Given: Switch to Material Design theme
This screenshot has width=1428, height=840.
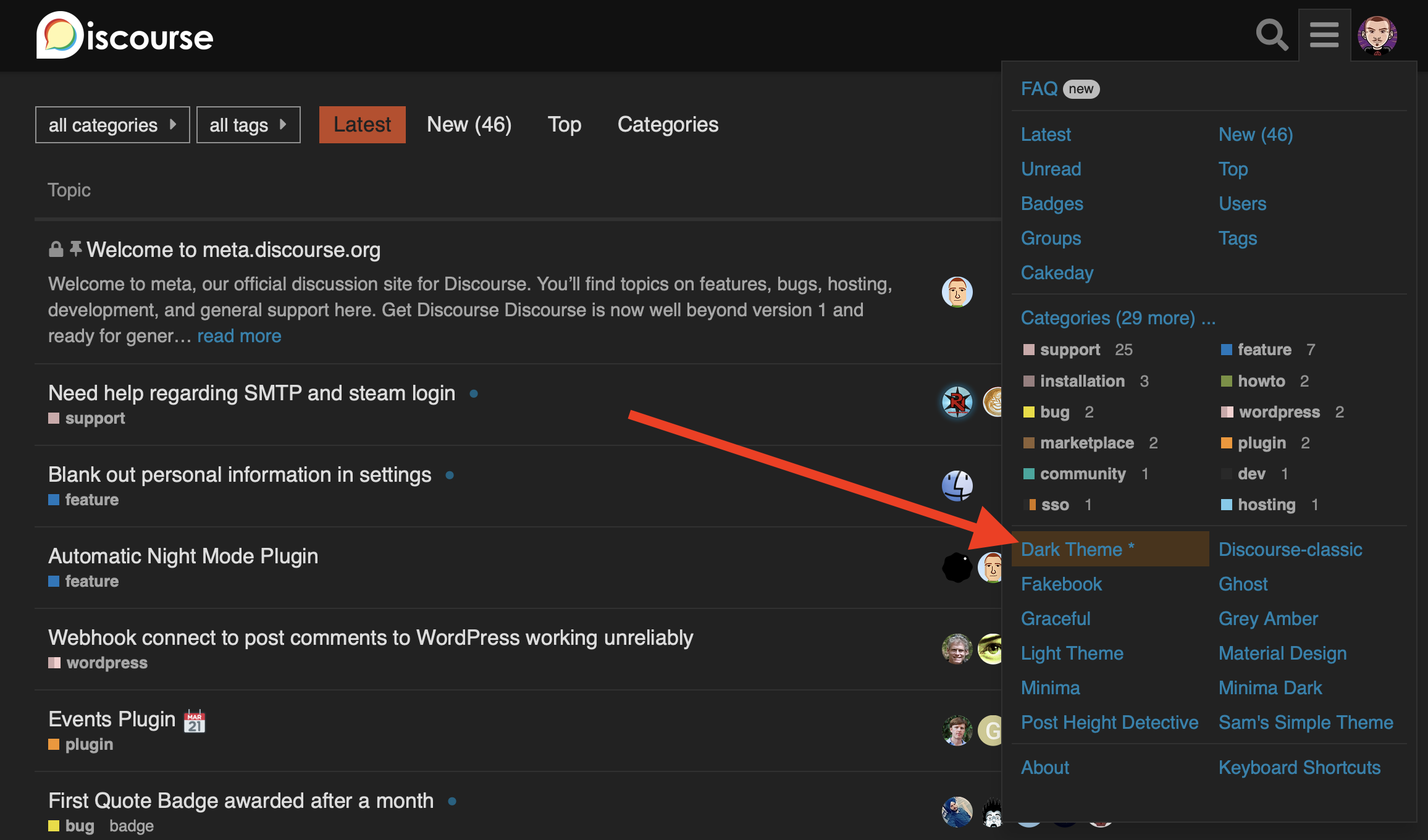Looking at the screenshot, I should [1283, 653].
